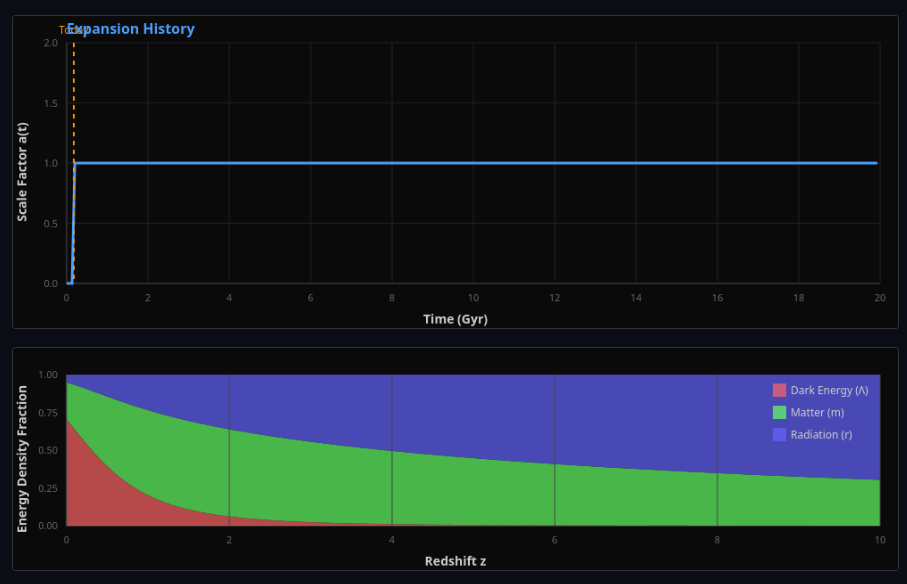Click the green Matter legend swatch
This screenshot has width=907, height=584.
779,412
